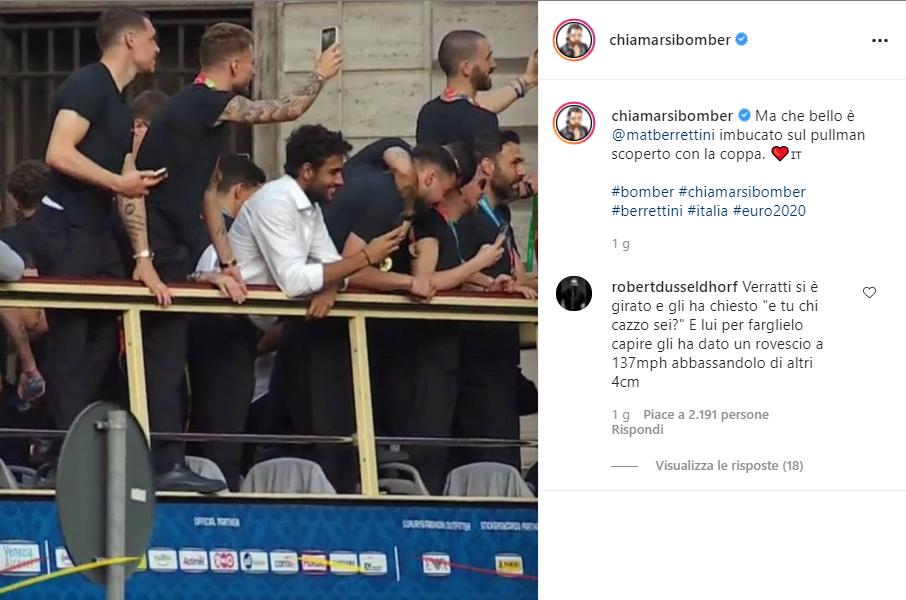The width and height of the screenshot is (906, 600).
Task: Click the chiamarsibomber username in the header
Action: pyautogui.click(x=670, y=40)
